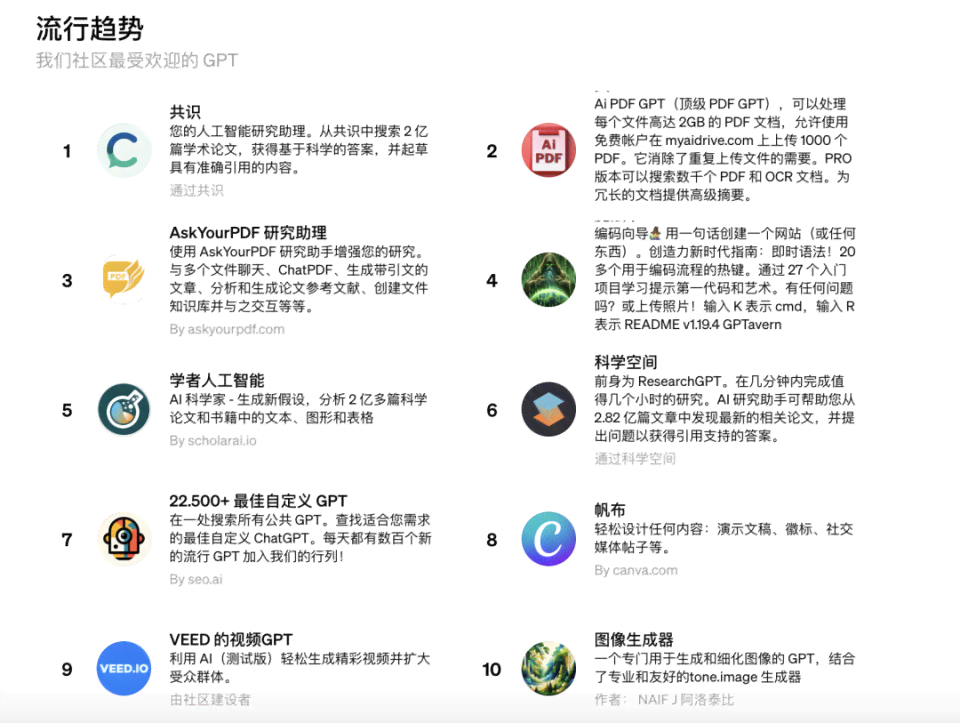Click 22.500+ 最佳自定义 GPT title
960x723 pixels.
click(x=258, y=501)
